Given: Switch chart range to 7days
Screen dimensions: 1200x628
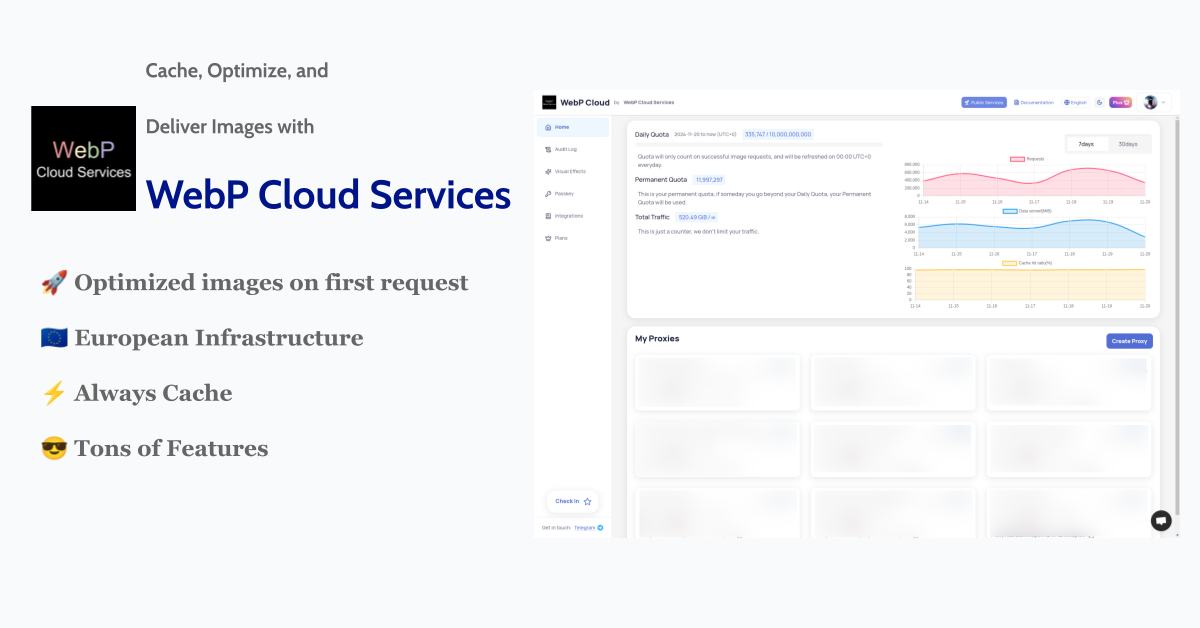Looking at the screenshot, I should tap(1086, 144).
